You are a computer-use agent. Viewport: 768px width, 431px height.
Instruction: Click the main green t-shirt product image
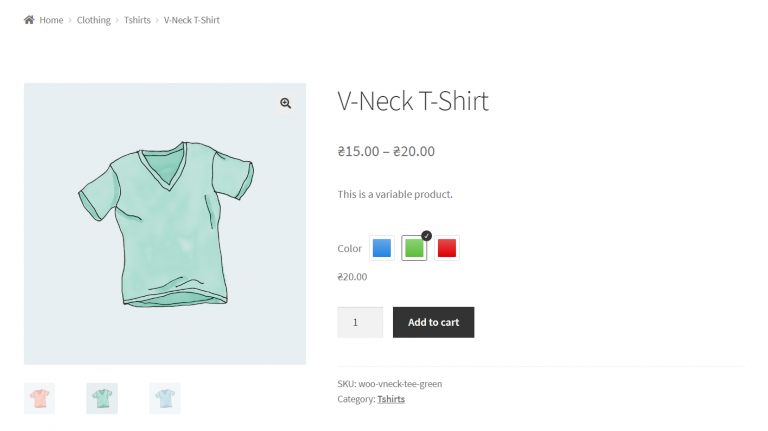coord(165,224)
